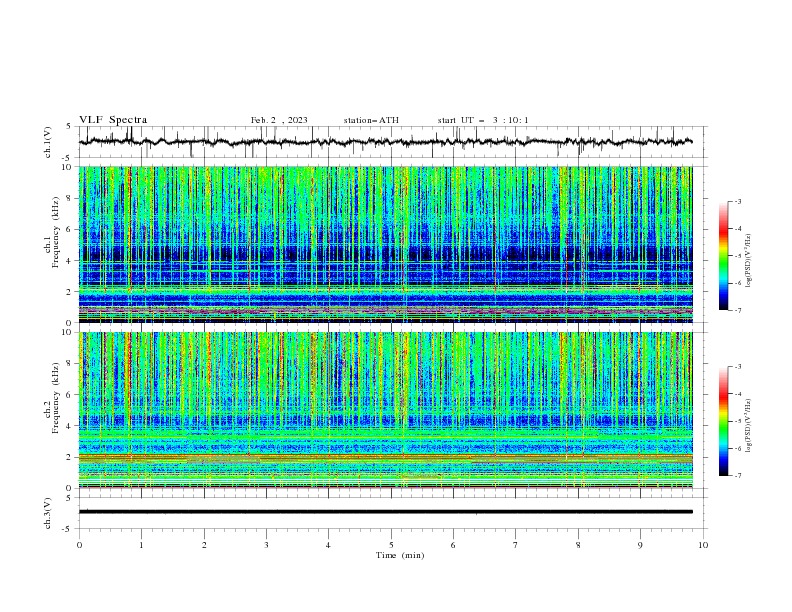Click the time axis tick label "6"
This screenshot has width=792, height=612.
453,545
